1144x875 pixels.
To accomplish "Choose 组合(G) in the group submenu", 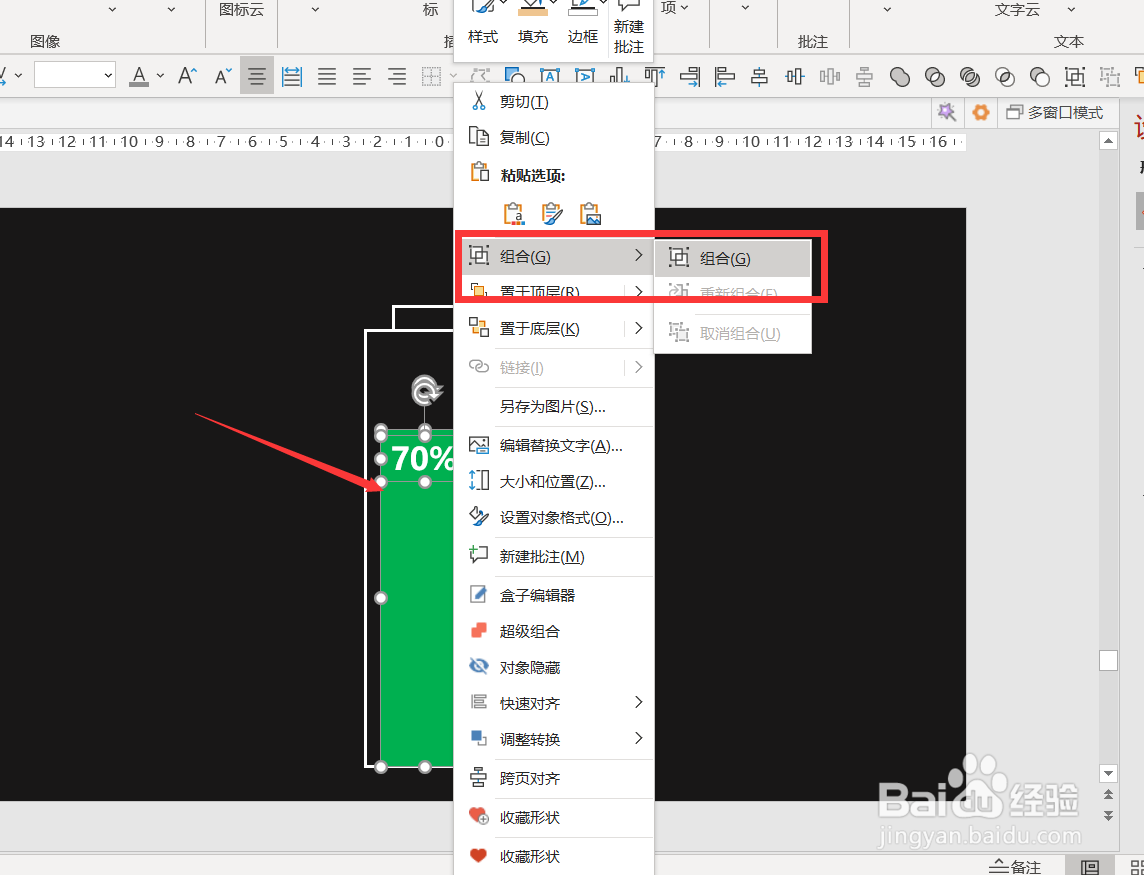I will (735, 257).
